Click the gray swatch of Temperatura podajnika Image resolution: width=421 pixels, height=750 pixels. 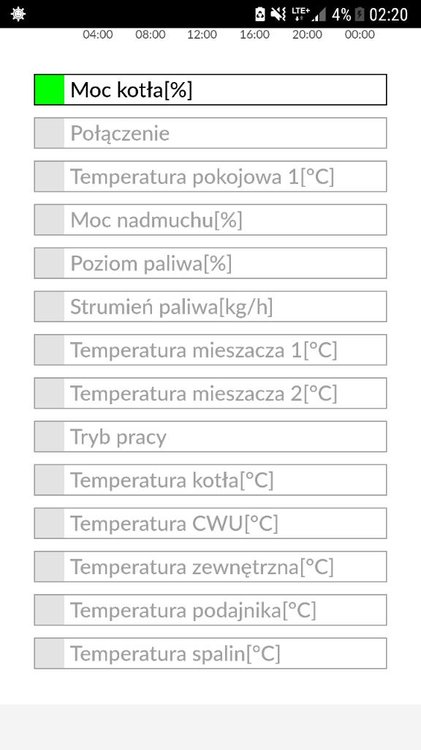pos(49,610)
